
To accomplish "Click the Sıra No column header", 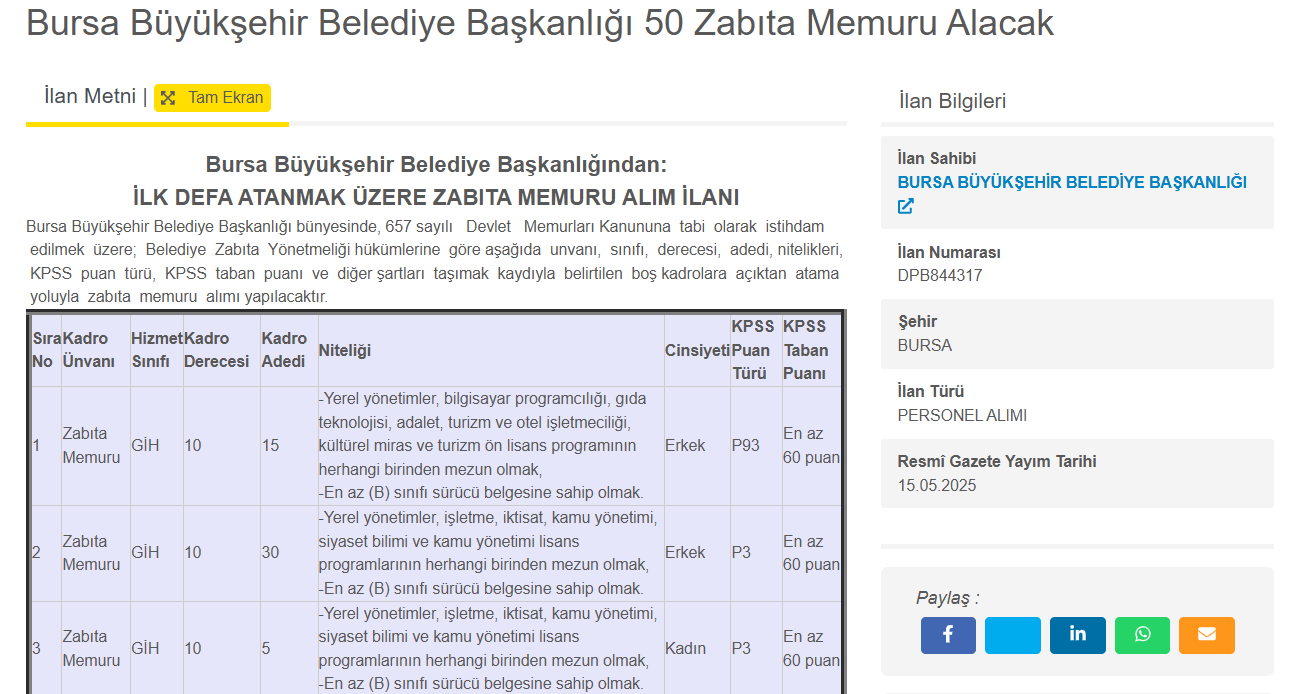I will [x=46, y=350].
